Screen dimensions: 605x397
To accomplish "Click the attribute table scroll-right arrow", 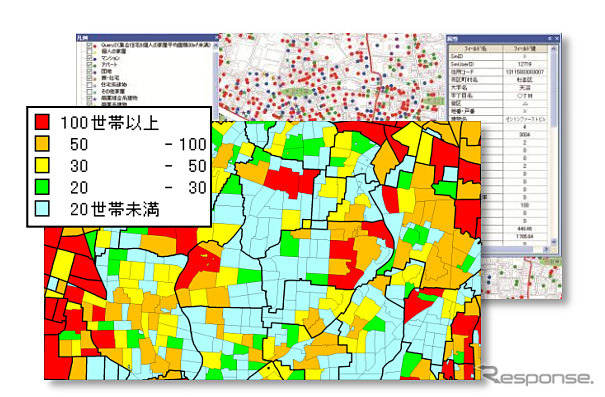I will pyautogui.click(x=546, y=249).
